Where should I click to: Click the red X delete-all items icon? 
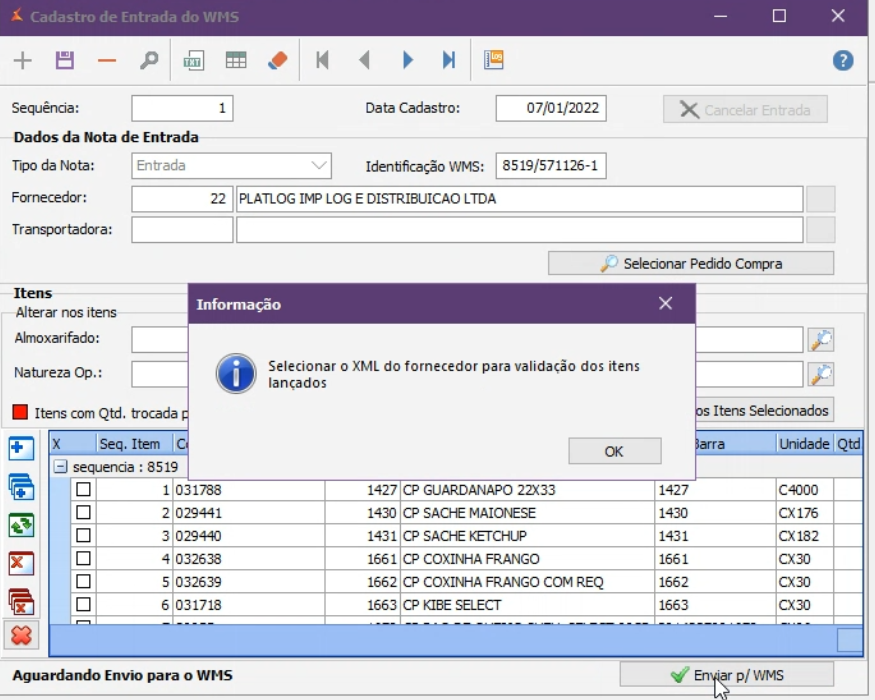point(21,634)
